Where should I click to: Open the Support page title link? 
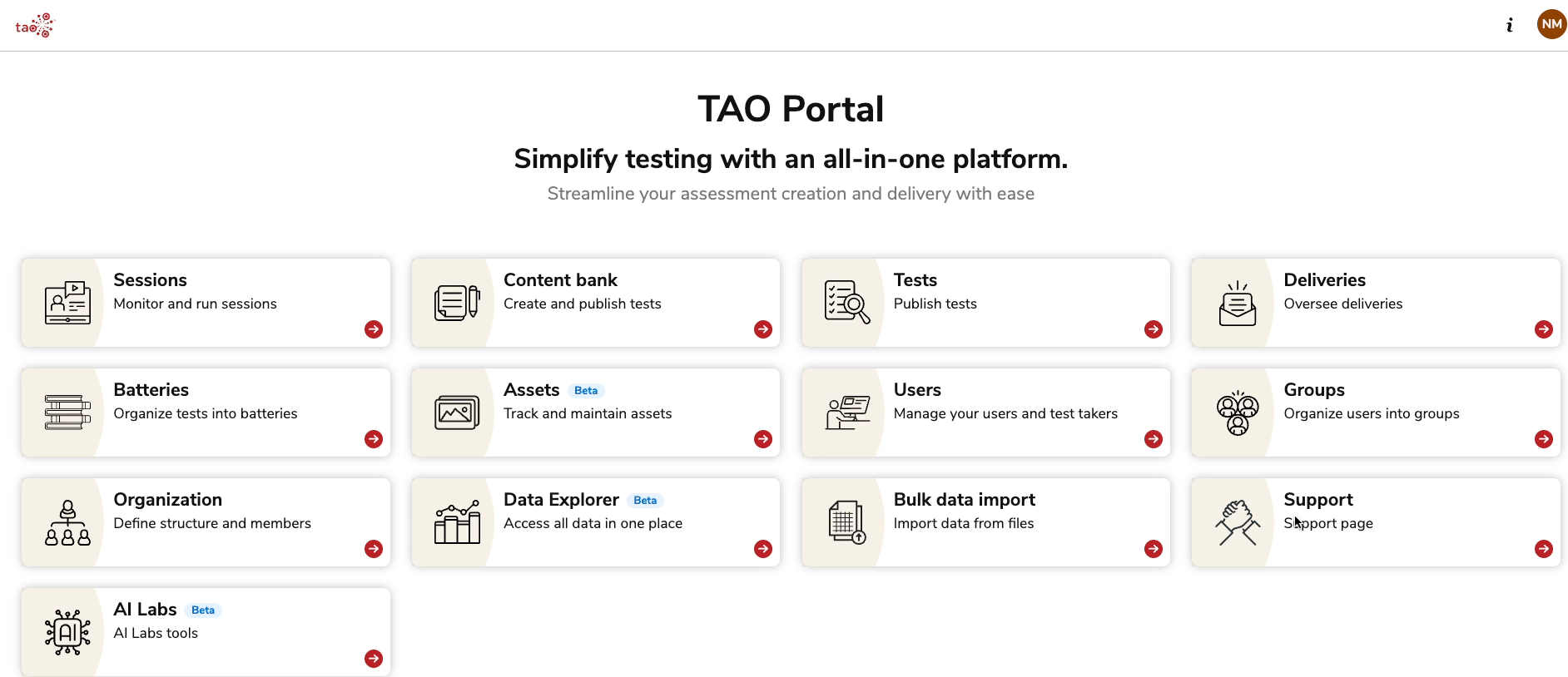pos(1317,500)
